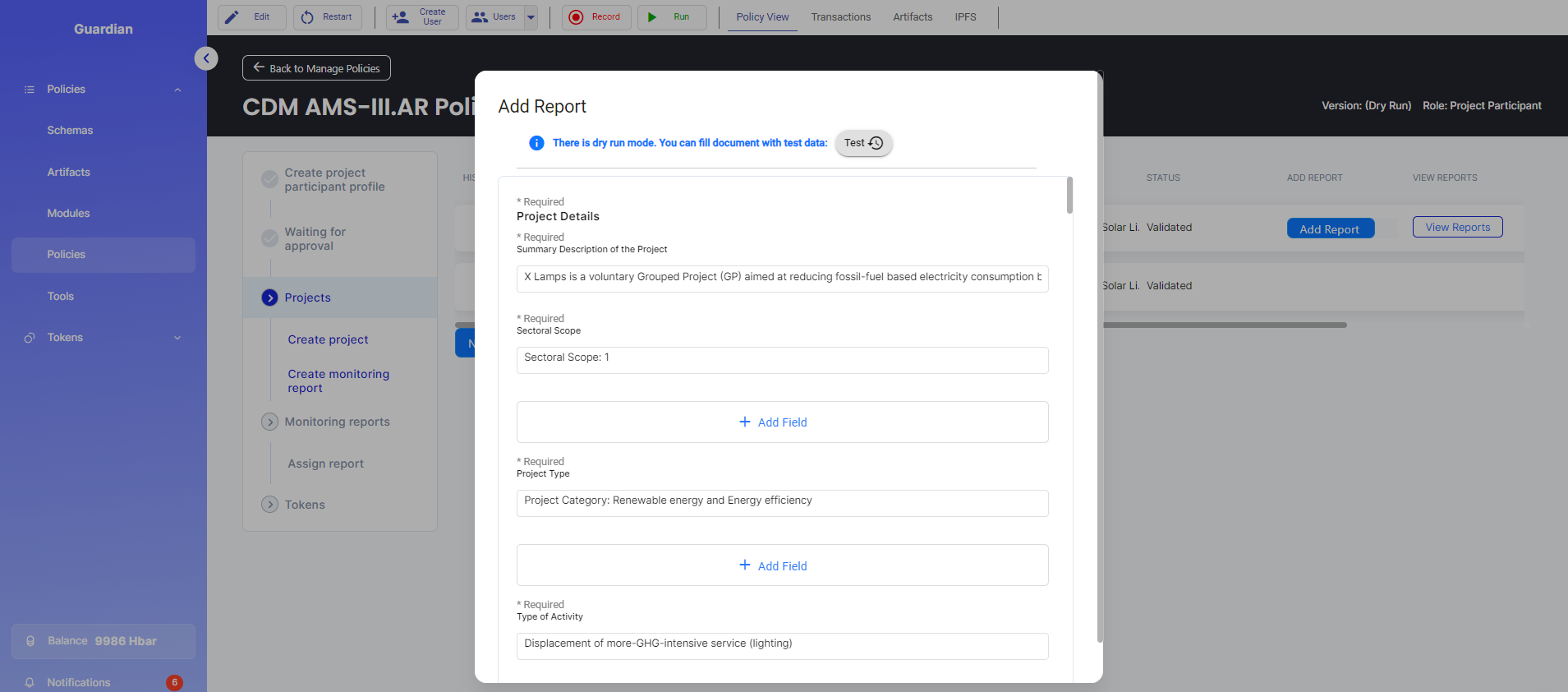Click the dialog's vertical scrollbar thumb
This screenshot has height=692, width=1568.
point(1069,196)
